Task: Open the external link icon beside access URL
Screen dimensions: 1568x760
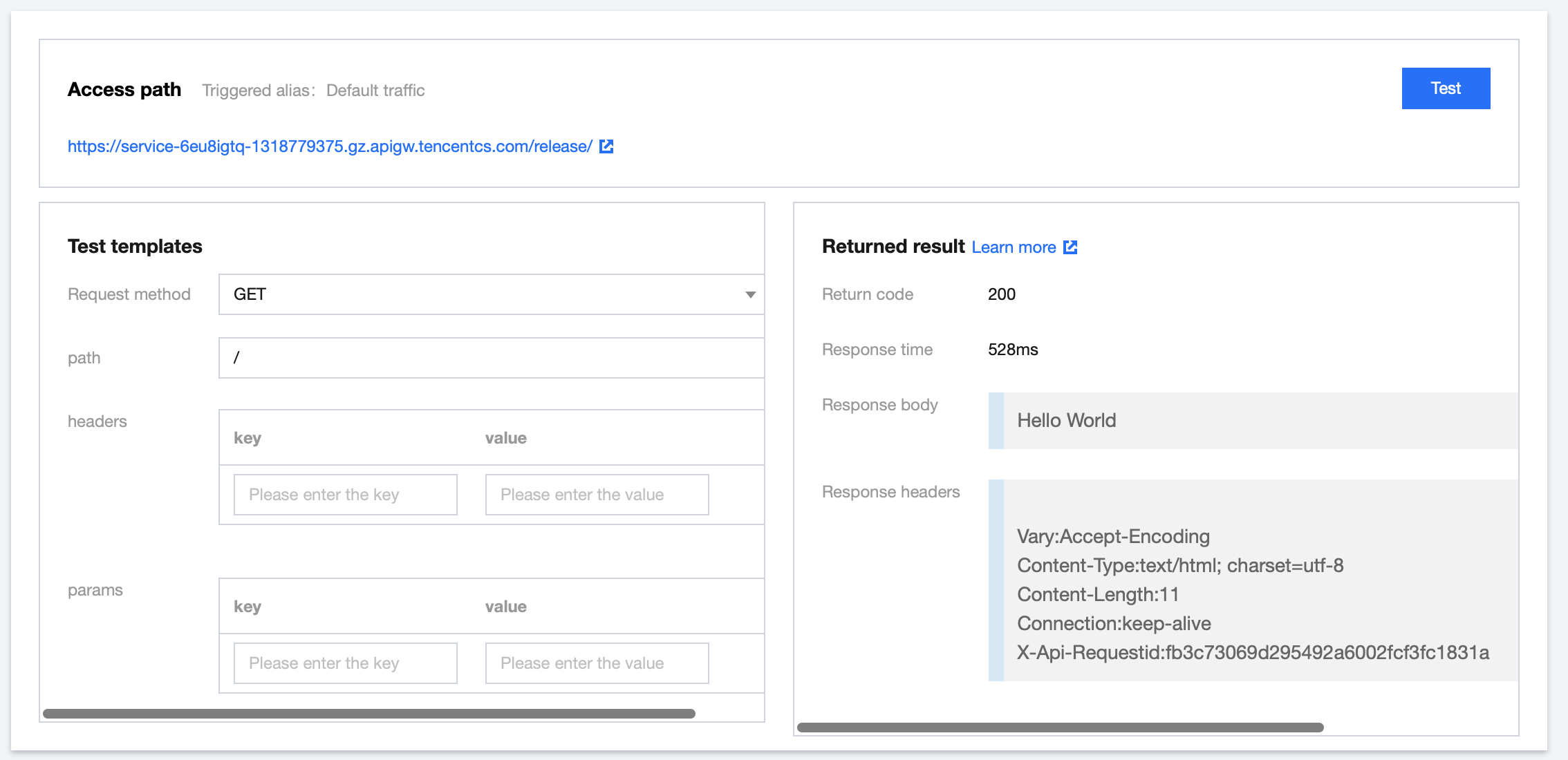Action: pyautogui.click(x=606, y=146)
